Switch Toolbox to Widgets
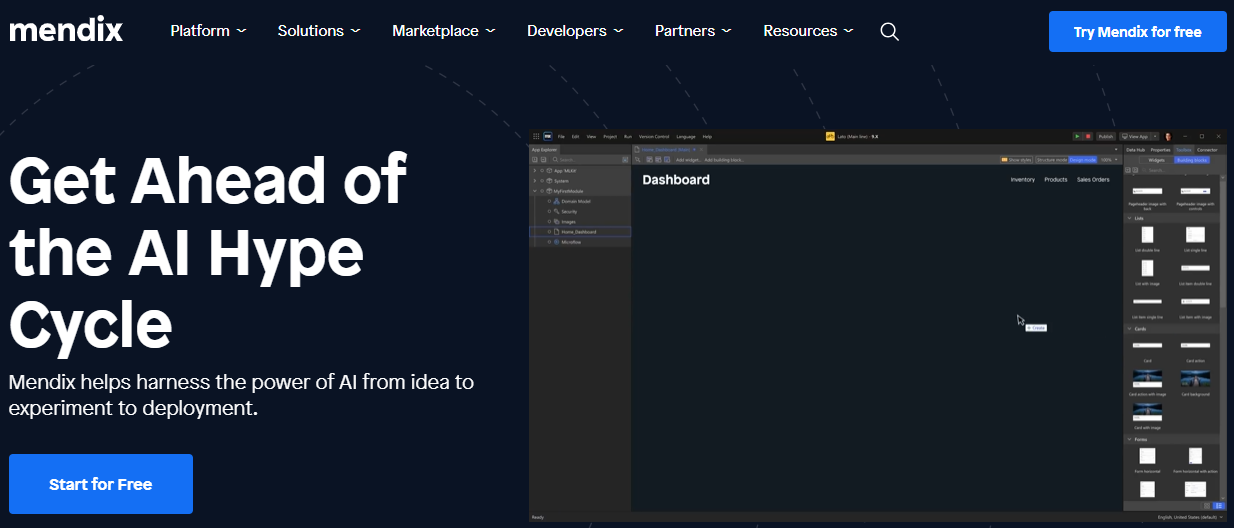 [x=1156, y=160]
